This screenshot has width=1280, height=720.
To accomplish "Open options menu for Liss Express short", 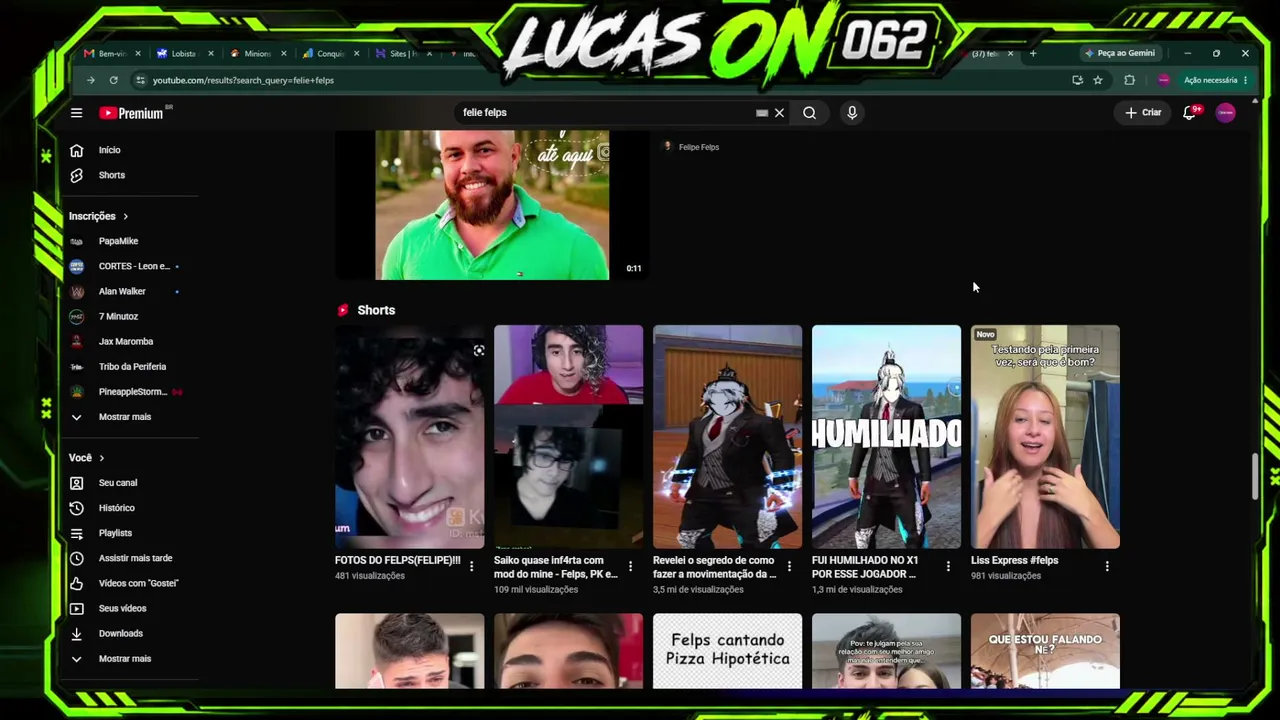I will (1107, 567).
